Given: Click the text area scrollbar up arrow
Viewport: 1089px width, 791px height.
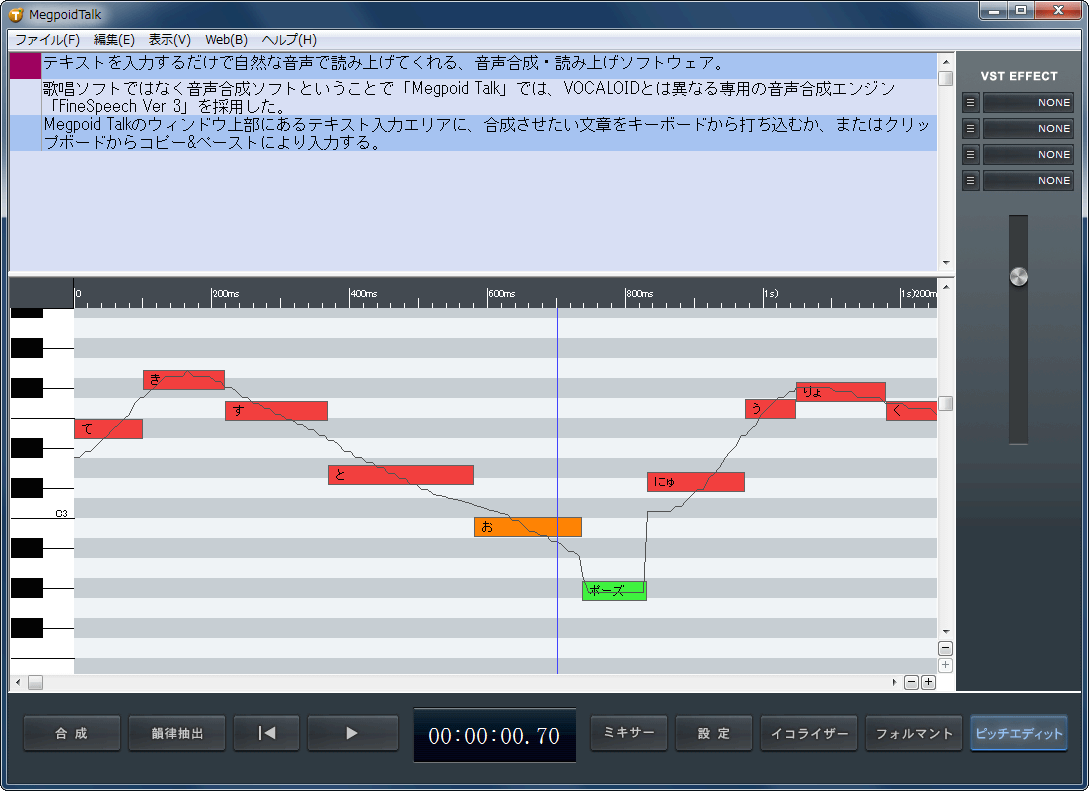Looking at the screenshot, I should pos(945,62).
